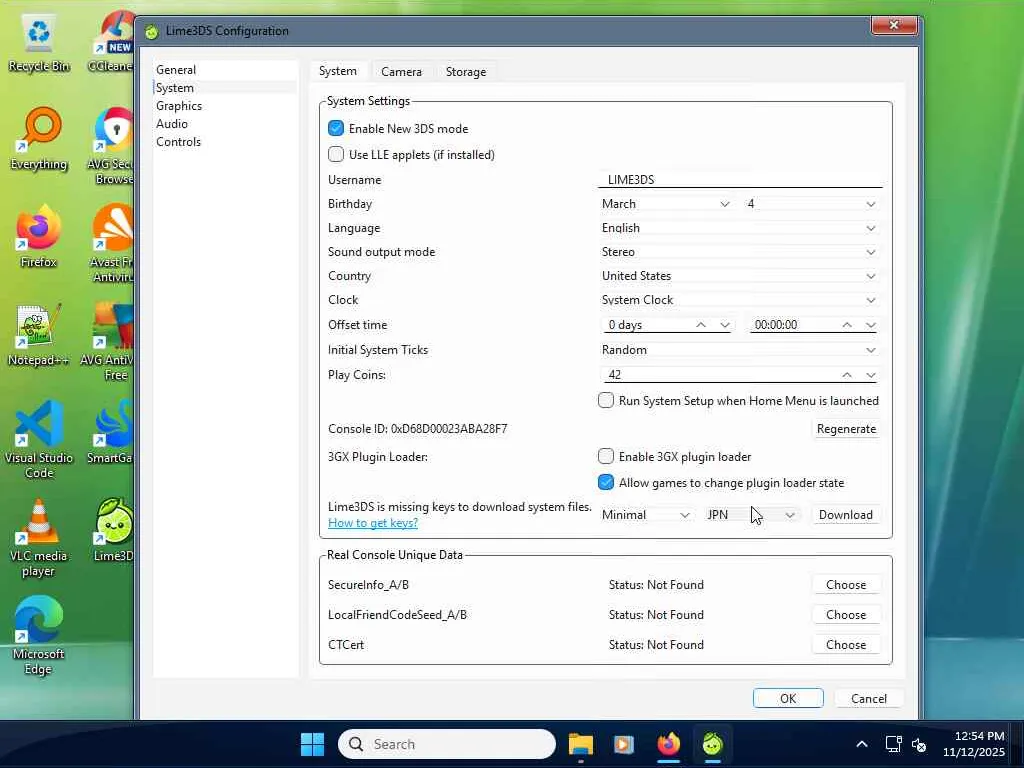Image resolution: width=1024 pixels, height=768 pixels.
Task: Open the CCleaner desktop shortcut
Action: coord(112,42)
